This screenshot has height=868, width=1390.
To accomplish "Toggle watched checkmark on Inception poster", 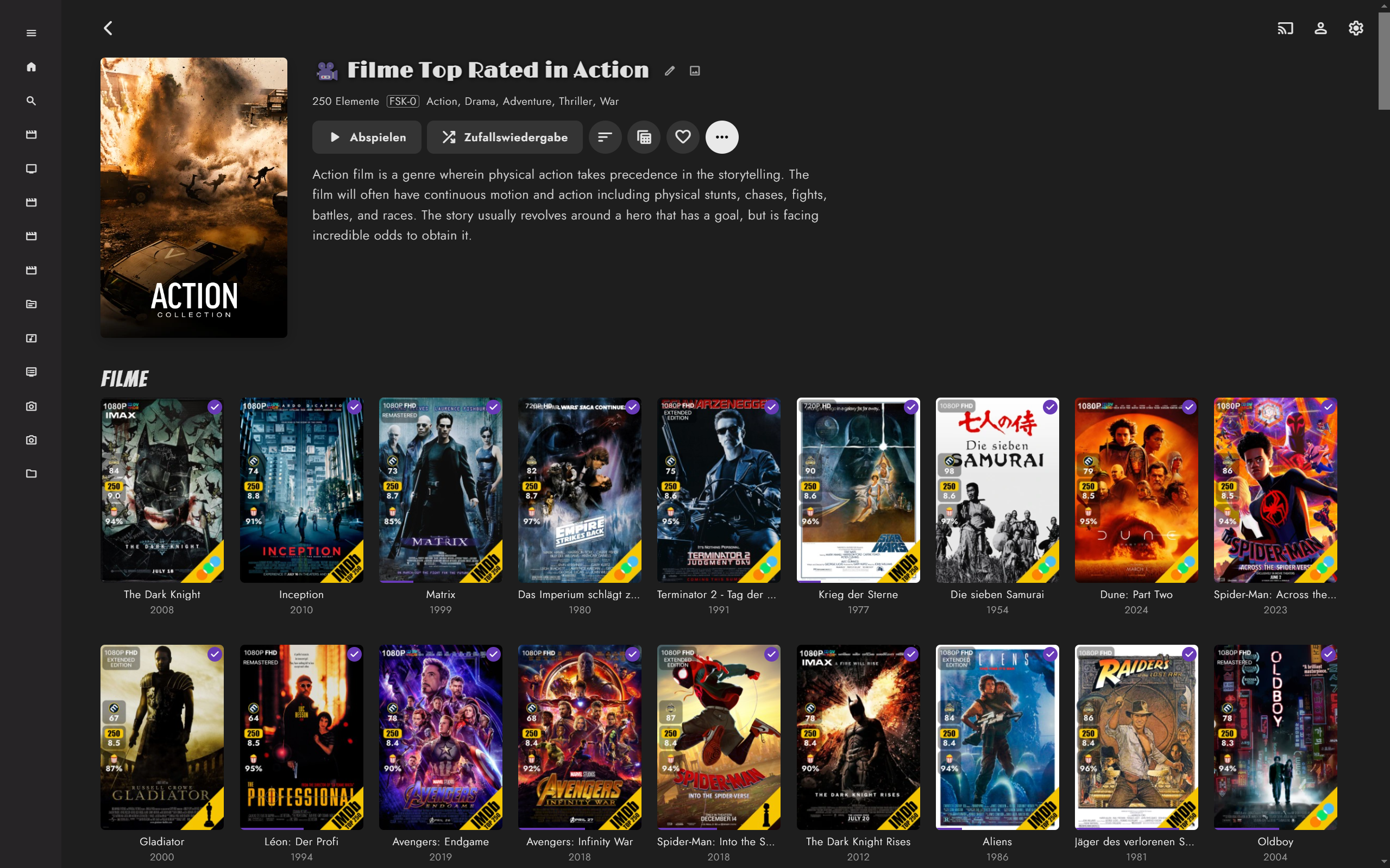I will (x=354, y=407).
